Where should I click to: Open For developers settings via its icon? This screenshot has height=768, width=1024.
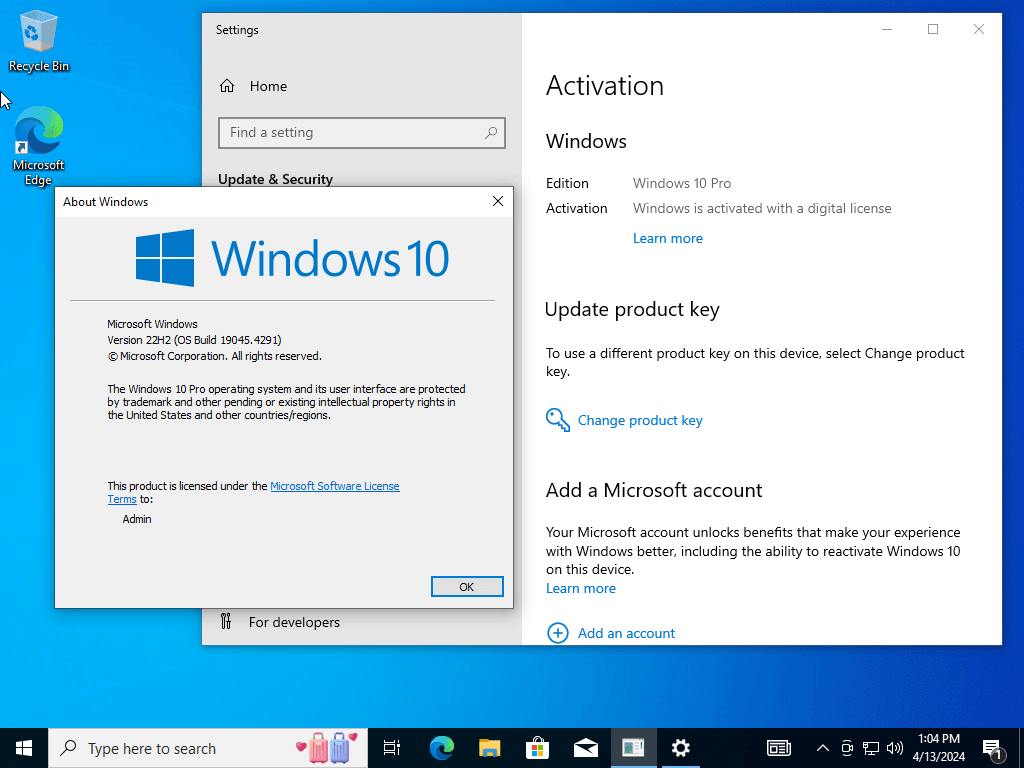[228, 622]
